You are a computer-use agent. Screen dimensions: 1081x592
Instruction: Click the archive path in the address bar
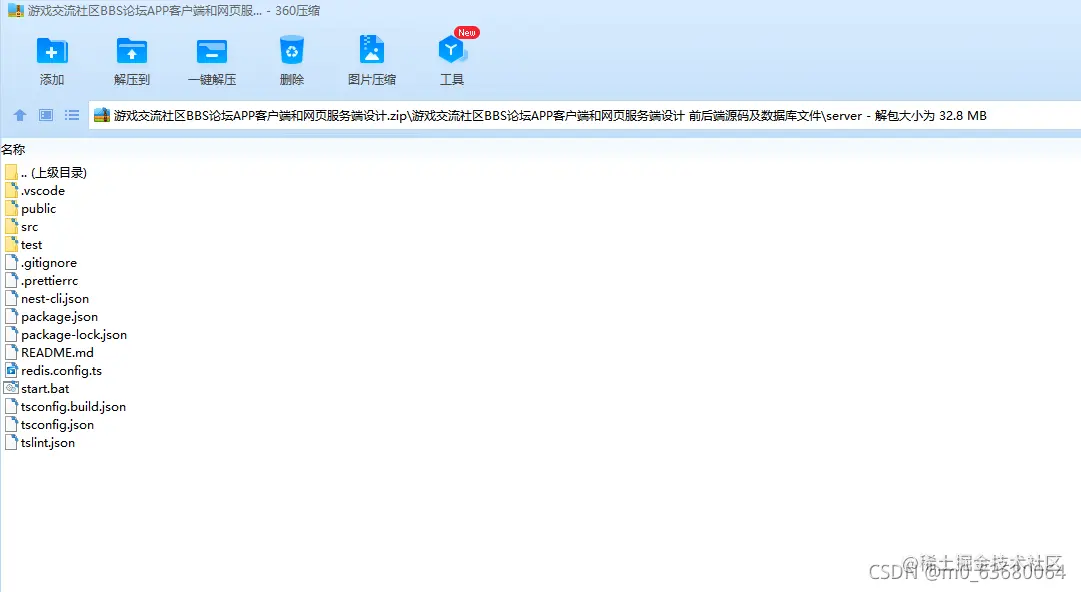[500, 114]
